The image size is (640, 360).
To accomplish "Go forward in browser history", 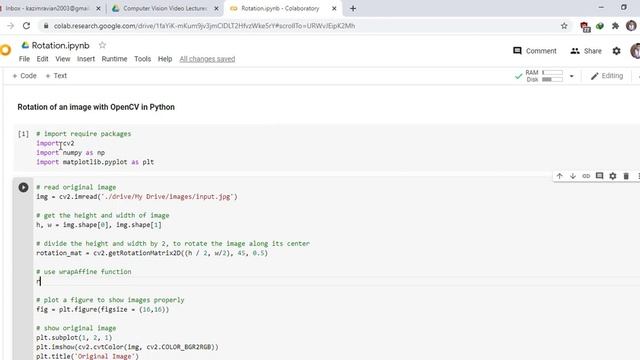I will point(10,26).
